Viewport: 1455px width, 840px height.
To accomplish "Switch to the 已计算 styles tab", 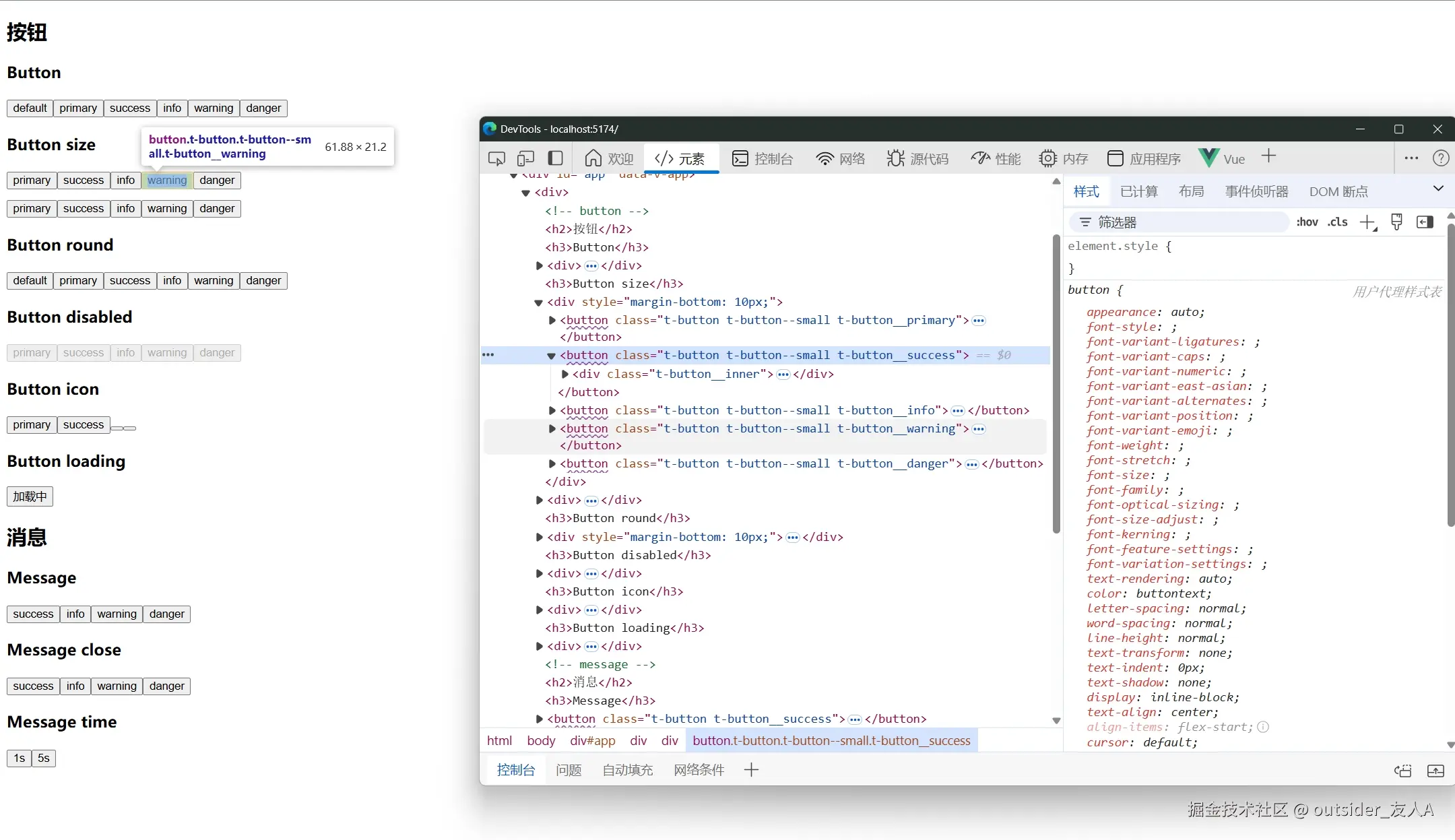I will coord(1138,192).
